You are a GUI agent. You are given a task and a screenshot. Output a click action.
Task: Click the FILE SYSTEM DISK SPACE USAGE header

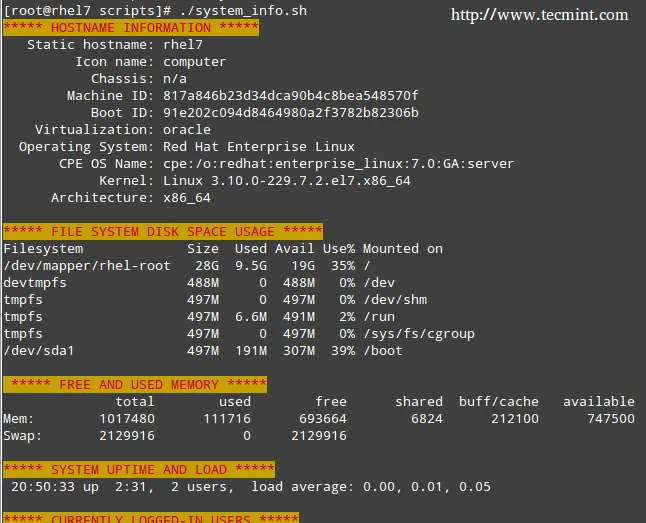pos(162,232)
